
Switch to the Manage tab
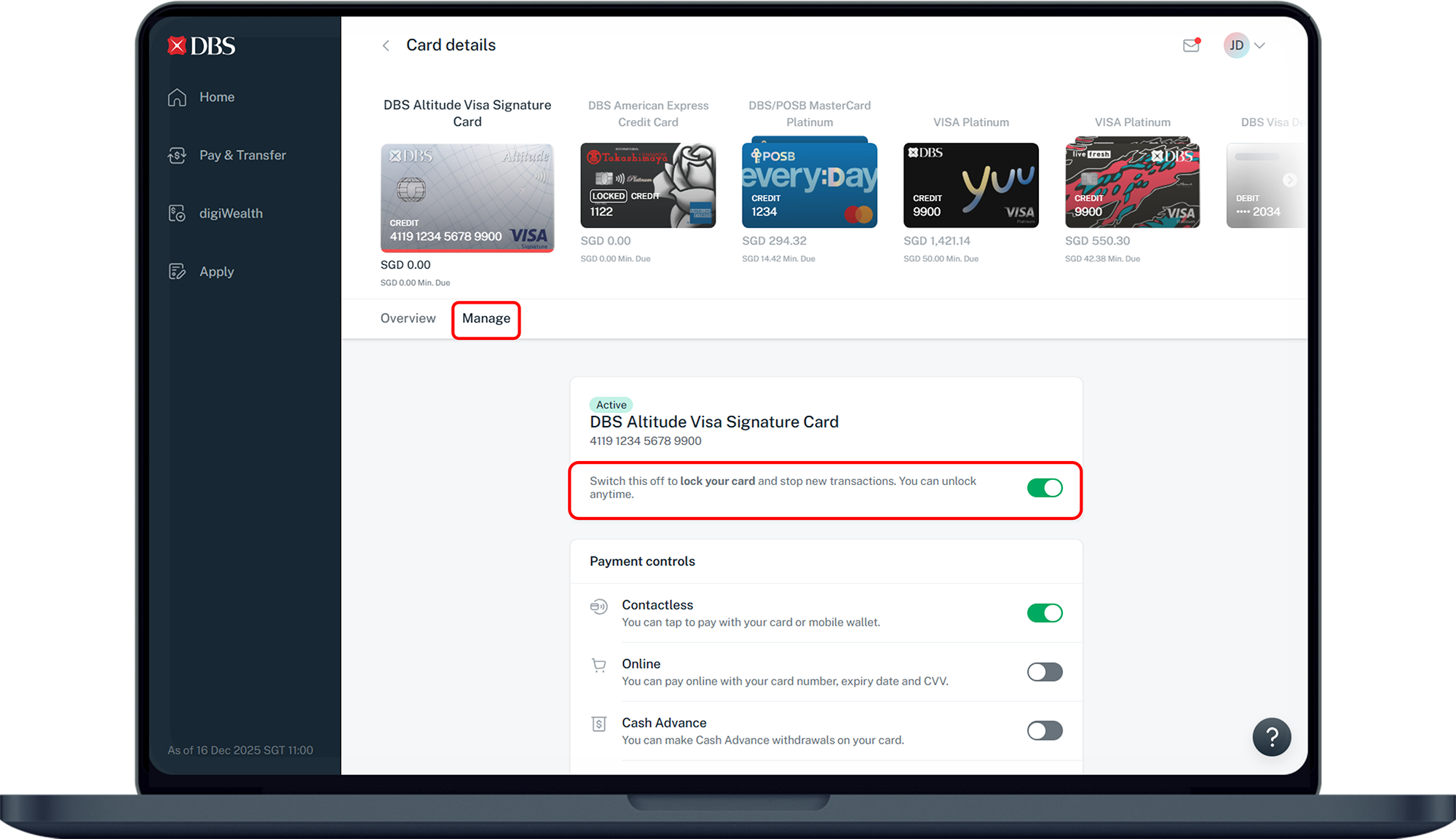click(486, 318)
